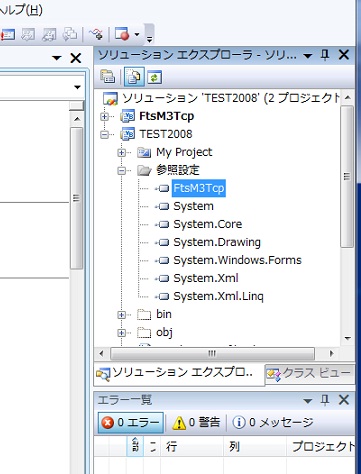
Task: Click the Solution Explorer vertical scrollbar thumb
Action: click(x=347, y=177)
